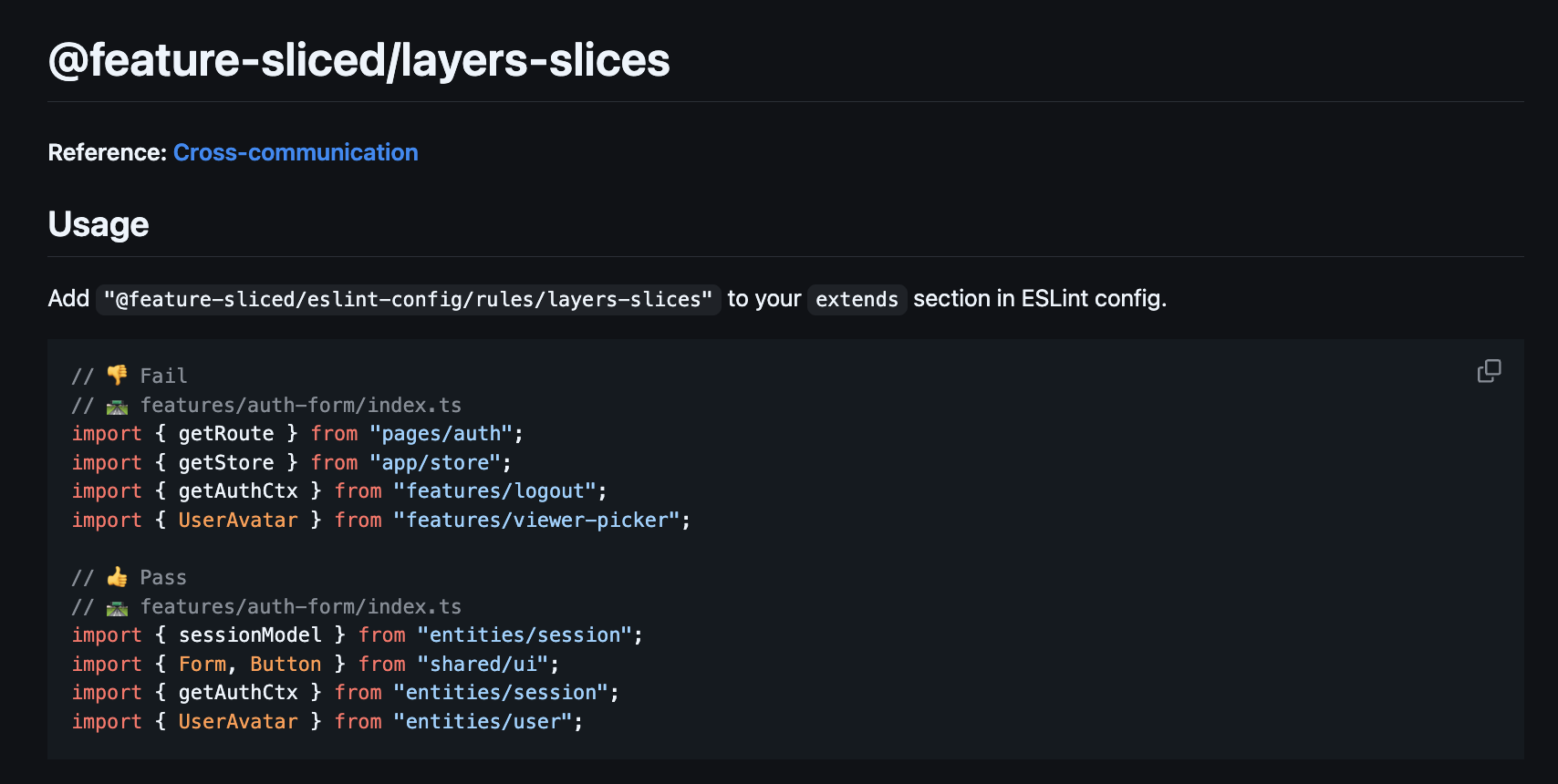
Task: Click the road emoji under the Fail comment
Action: (x=118, y=406)
